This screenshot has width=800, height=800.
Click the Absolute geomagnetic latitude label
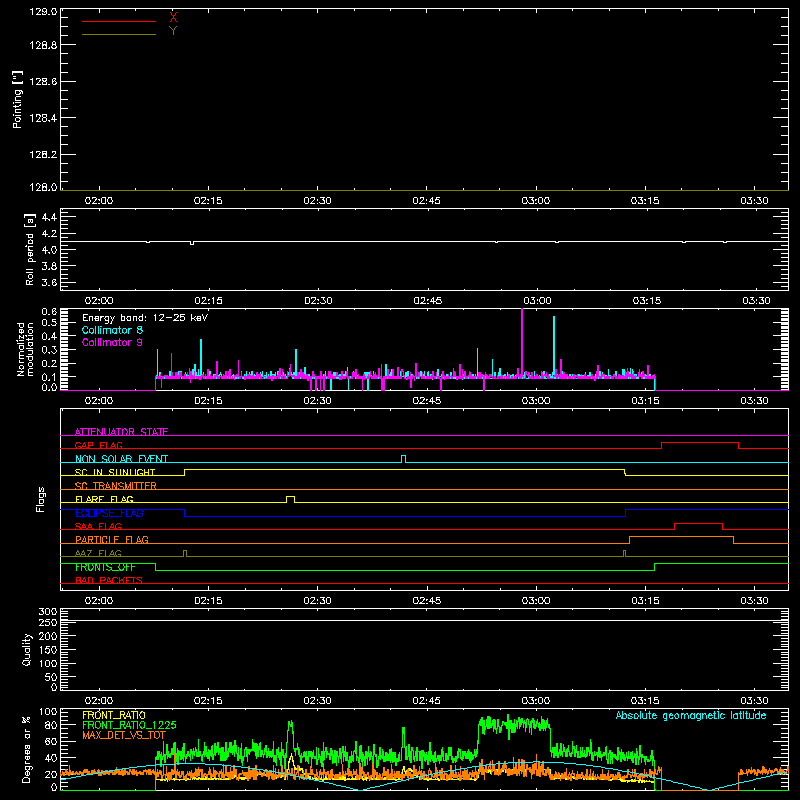691,716
